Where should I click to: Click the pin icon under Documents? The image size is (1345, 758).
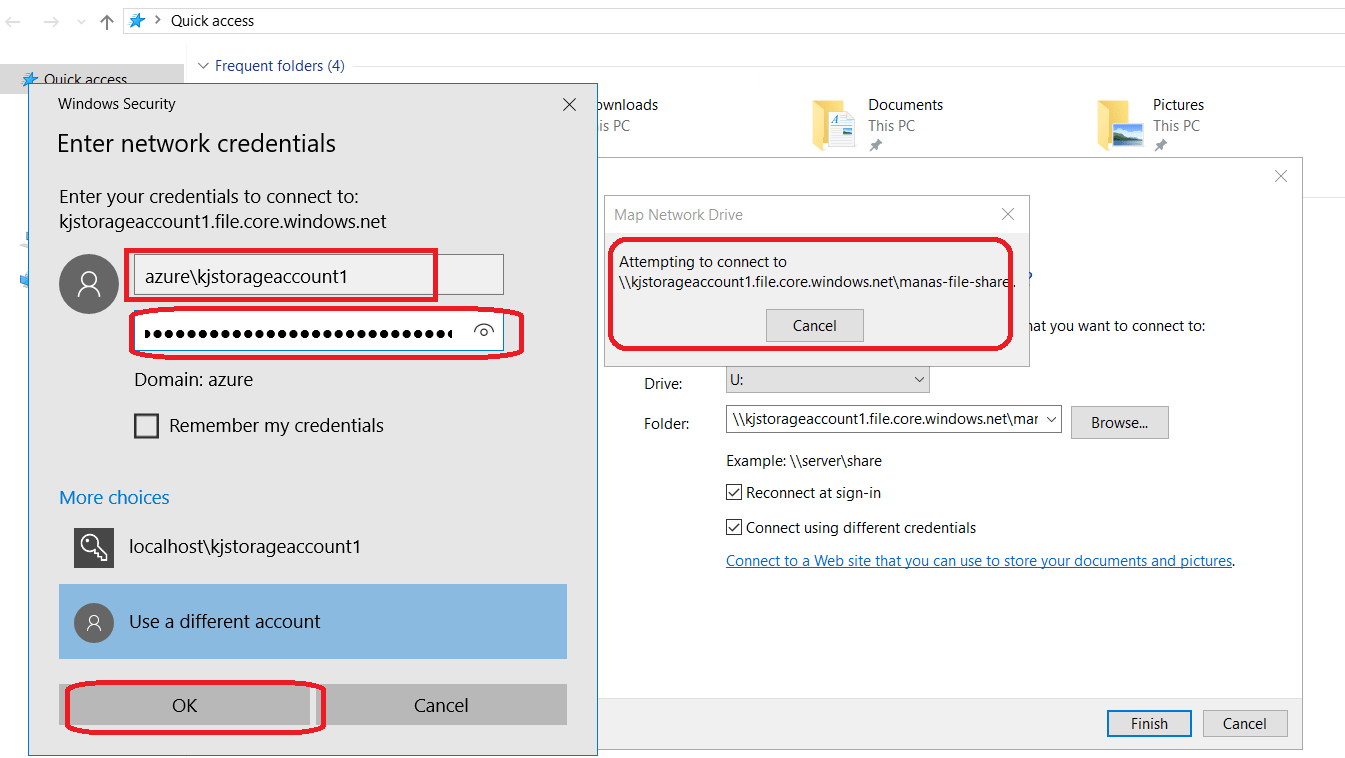876,146
